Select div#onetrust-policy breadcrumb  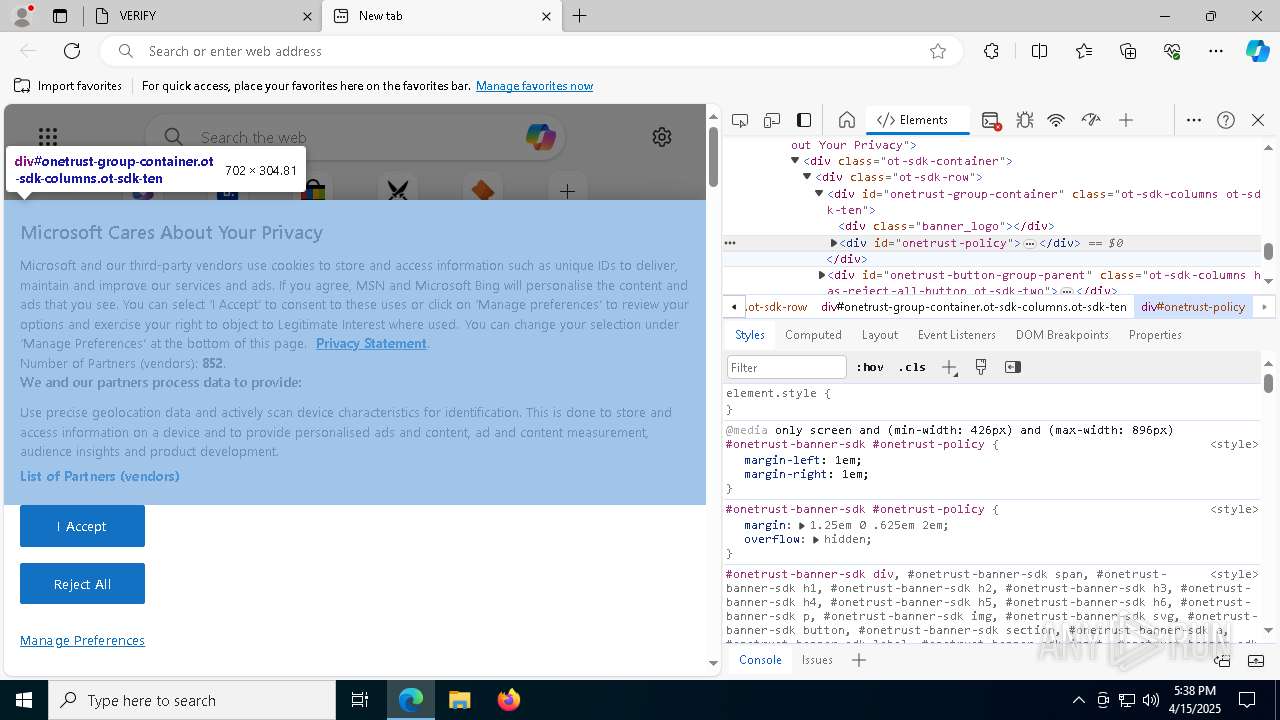click(x=1193, y=307)
